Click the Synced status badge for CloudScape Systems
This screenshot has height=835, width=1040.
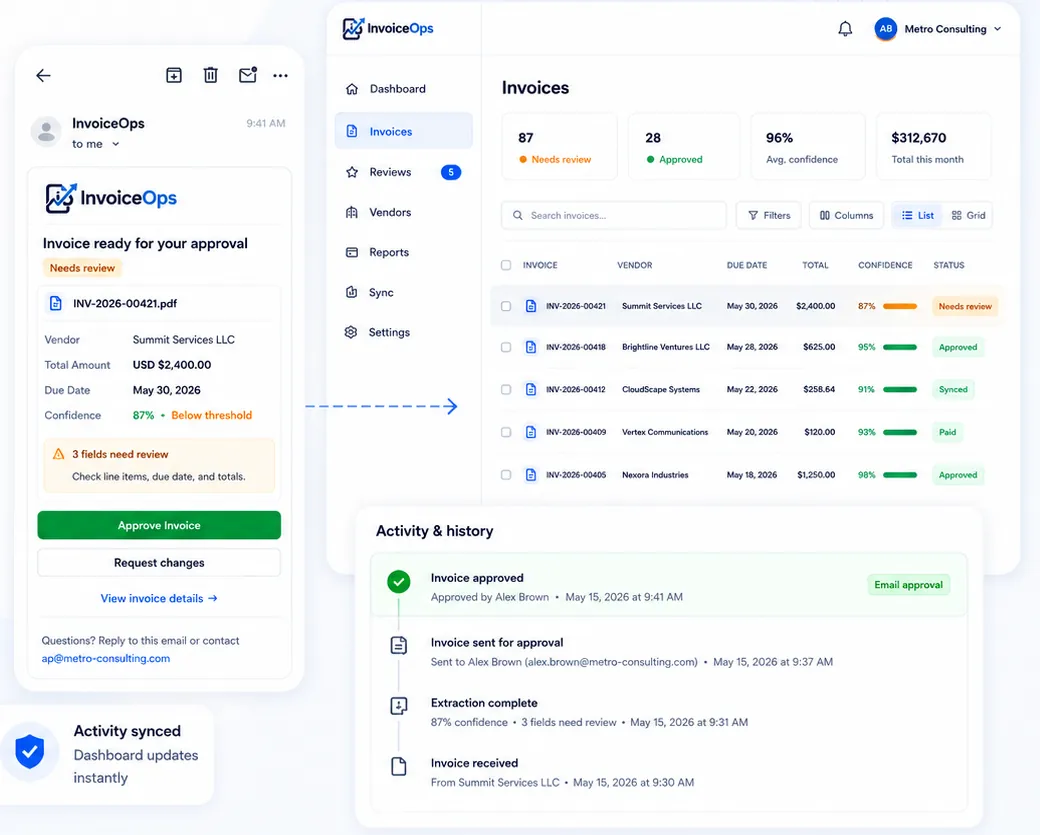tap(953, 389)
